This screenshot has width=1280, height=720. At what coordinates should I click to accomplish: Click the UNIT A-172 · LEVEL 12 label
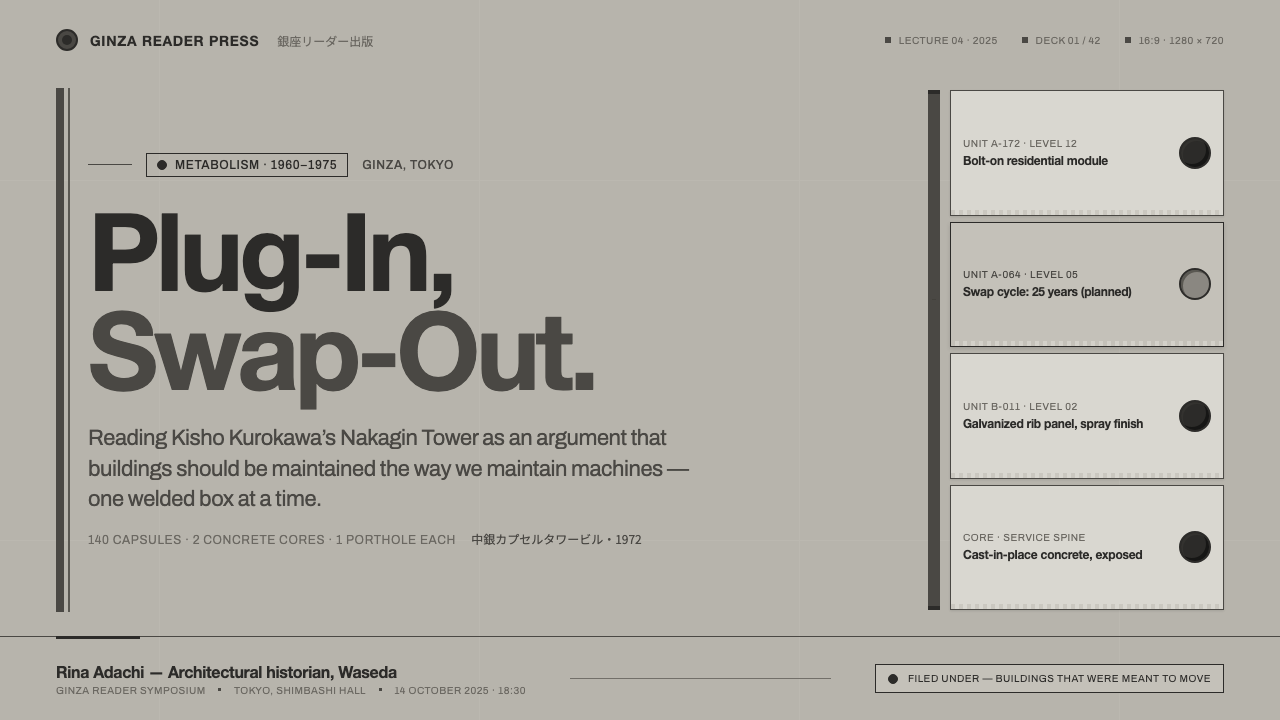1020,144
